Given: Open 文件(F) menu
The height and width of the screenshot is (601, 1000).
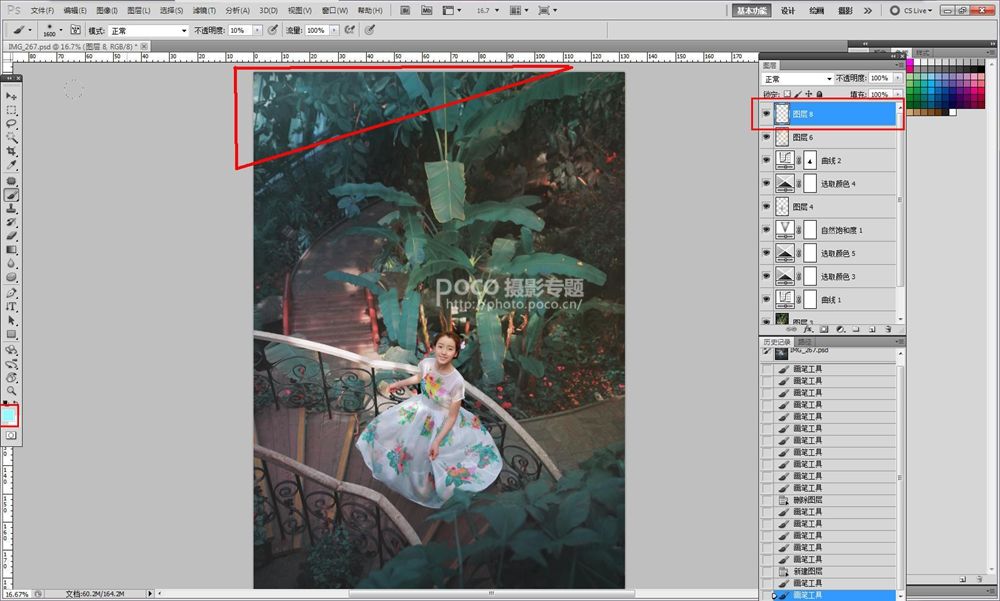Looking at the screenshot, I should tap(42, 10).
